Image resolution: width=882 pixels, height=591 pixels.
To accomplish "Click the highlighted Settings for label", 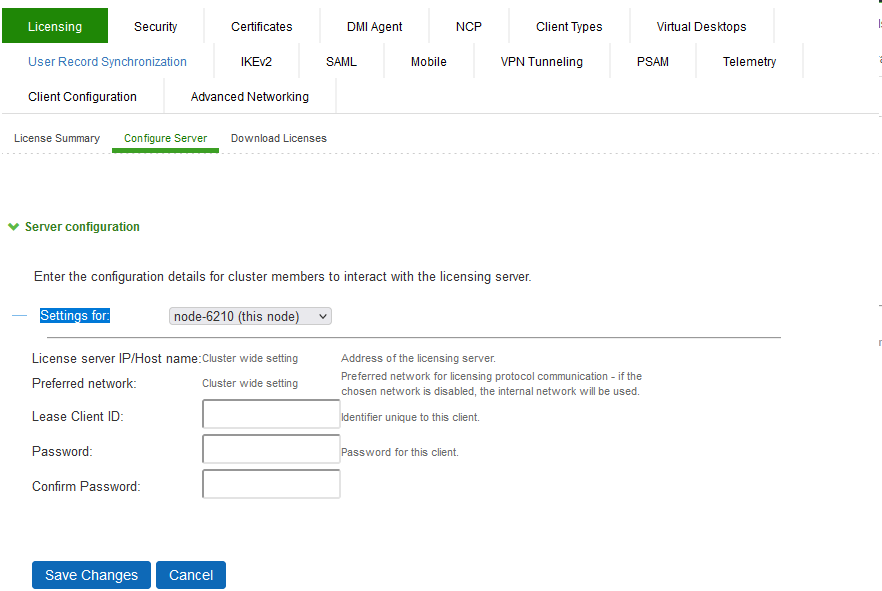I will pyautogui.click(x=75, y=315).
